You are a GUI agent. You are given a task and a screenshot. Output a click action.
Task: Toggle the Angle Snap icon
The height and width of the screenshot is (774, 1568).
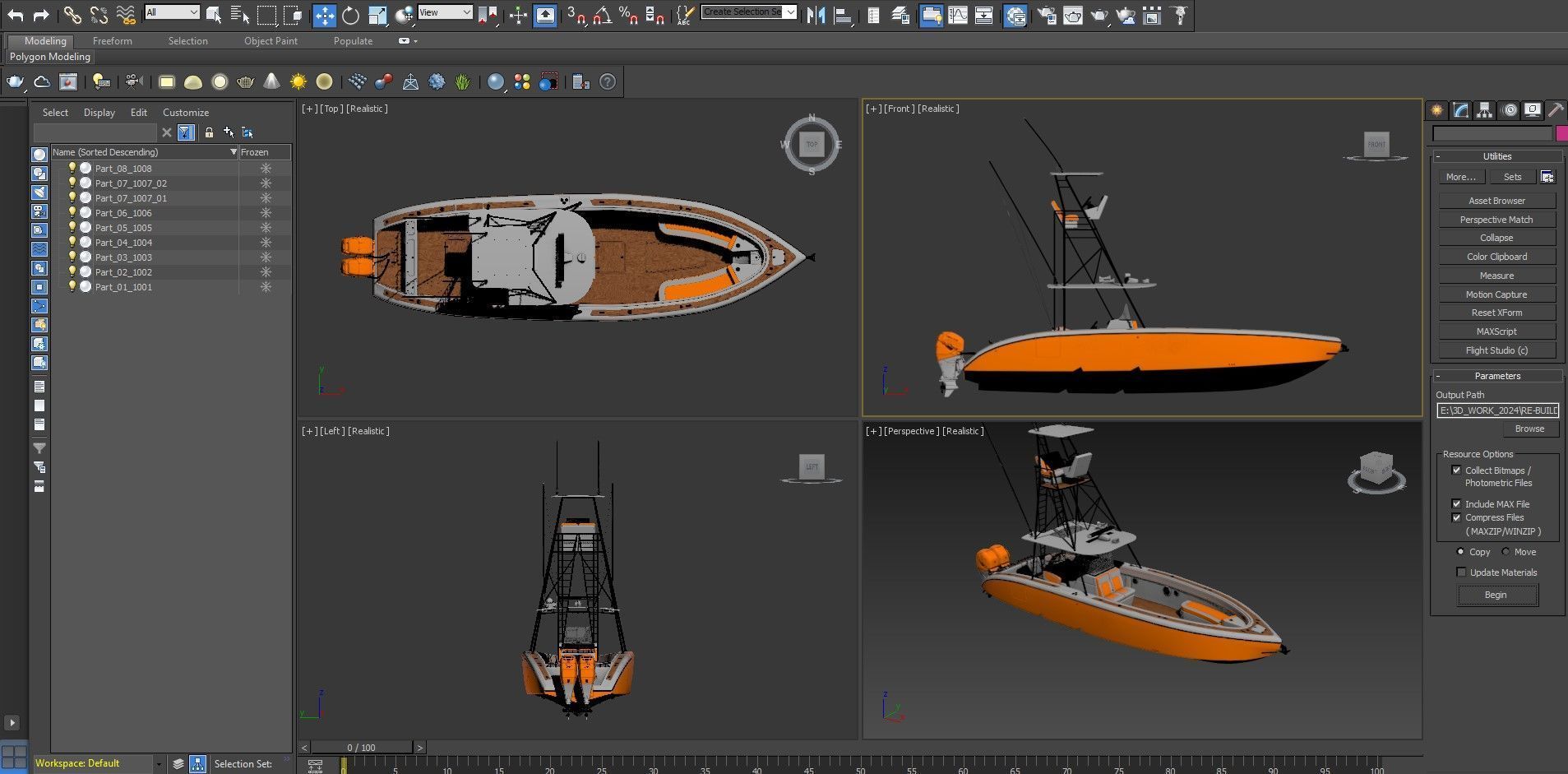click(x=602, y=15)
